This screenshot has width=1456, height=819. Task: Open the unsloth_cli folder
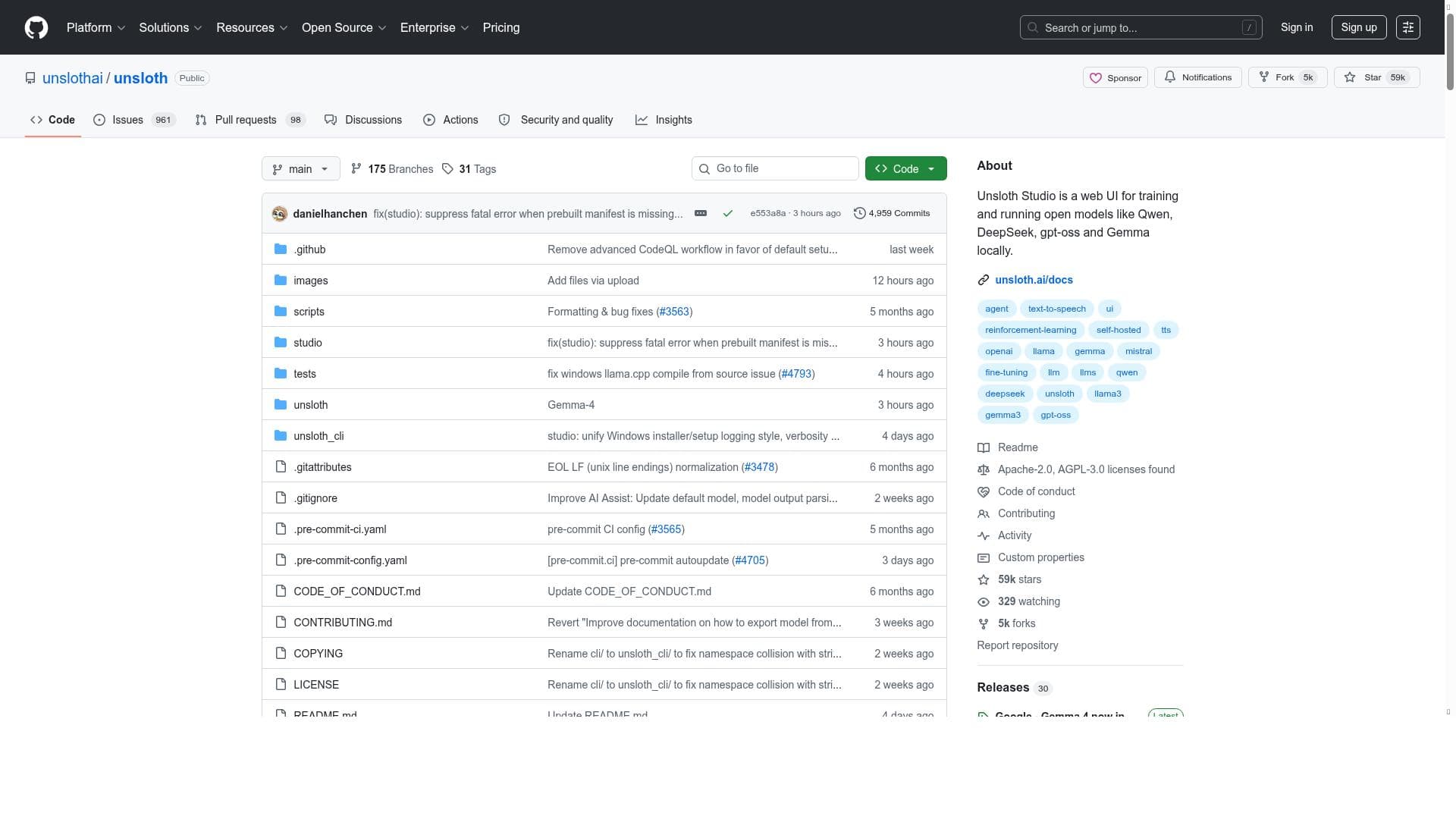click(x=318, y=436)
